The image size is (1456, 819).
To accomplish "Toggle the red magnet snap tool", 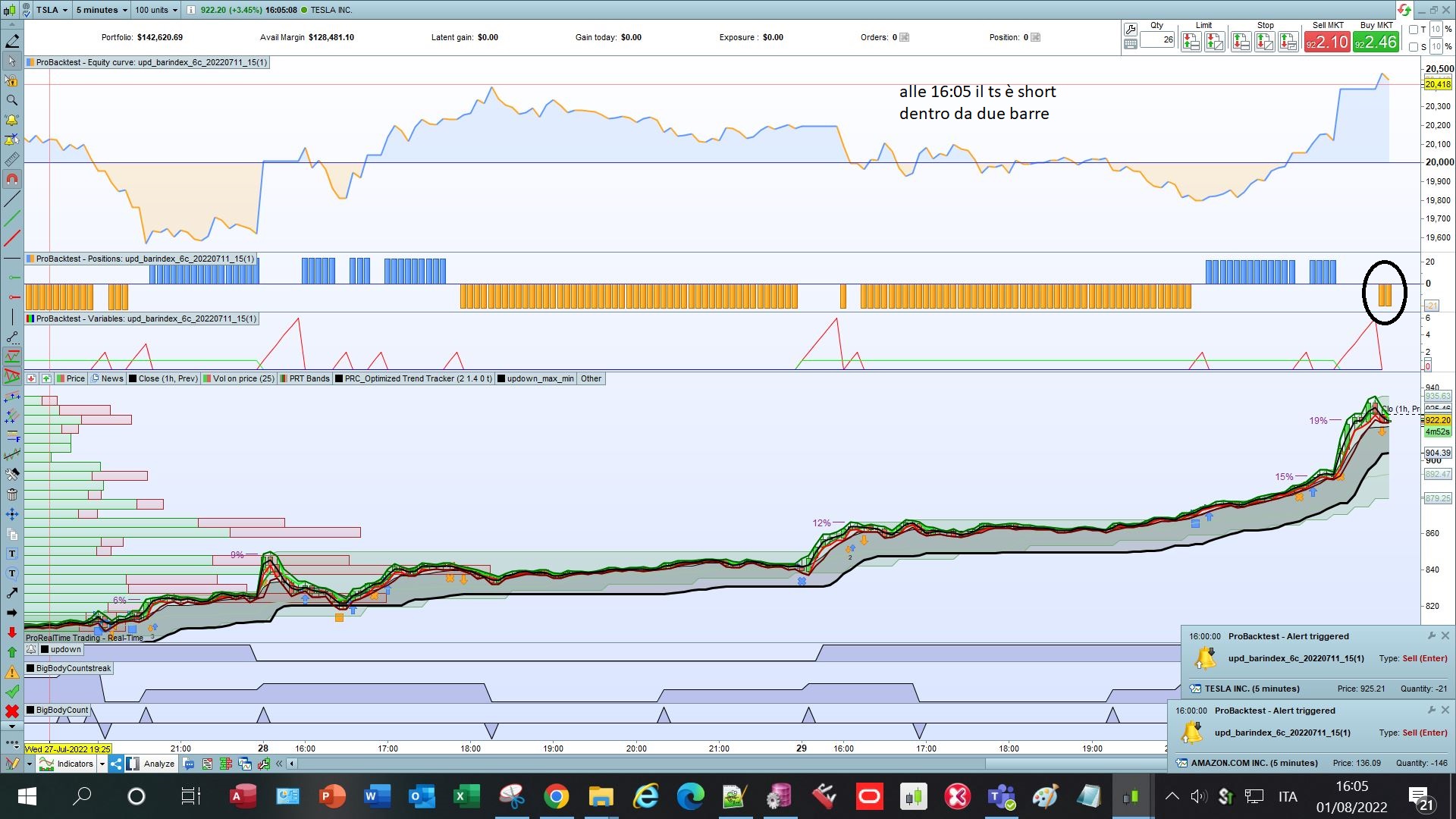I will pyautogui.click(x=11, y=180).
